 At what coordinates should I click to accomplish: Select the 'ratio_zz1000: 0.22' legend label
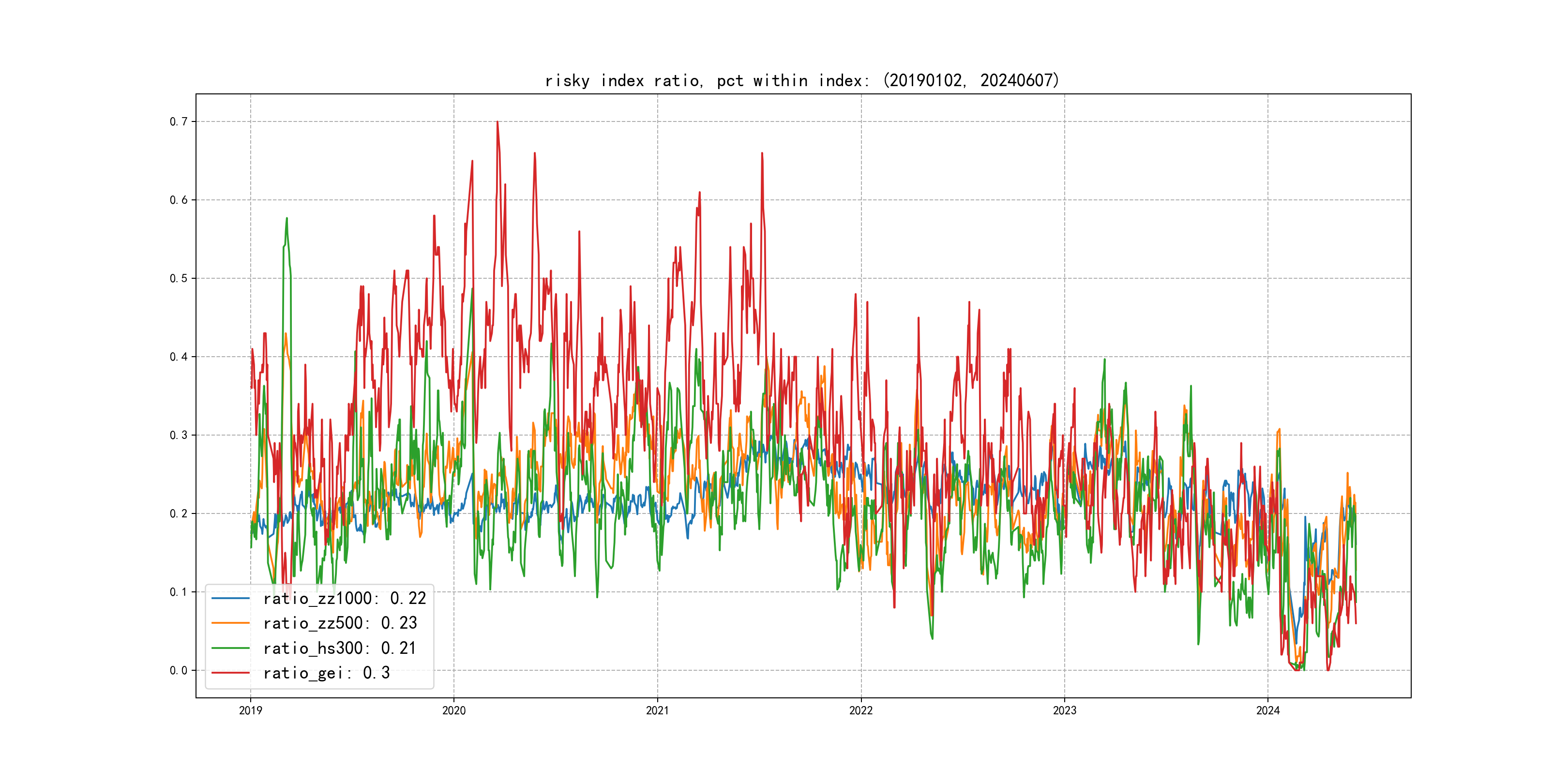coord(345,598)
